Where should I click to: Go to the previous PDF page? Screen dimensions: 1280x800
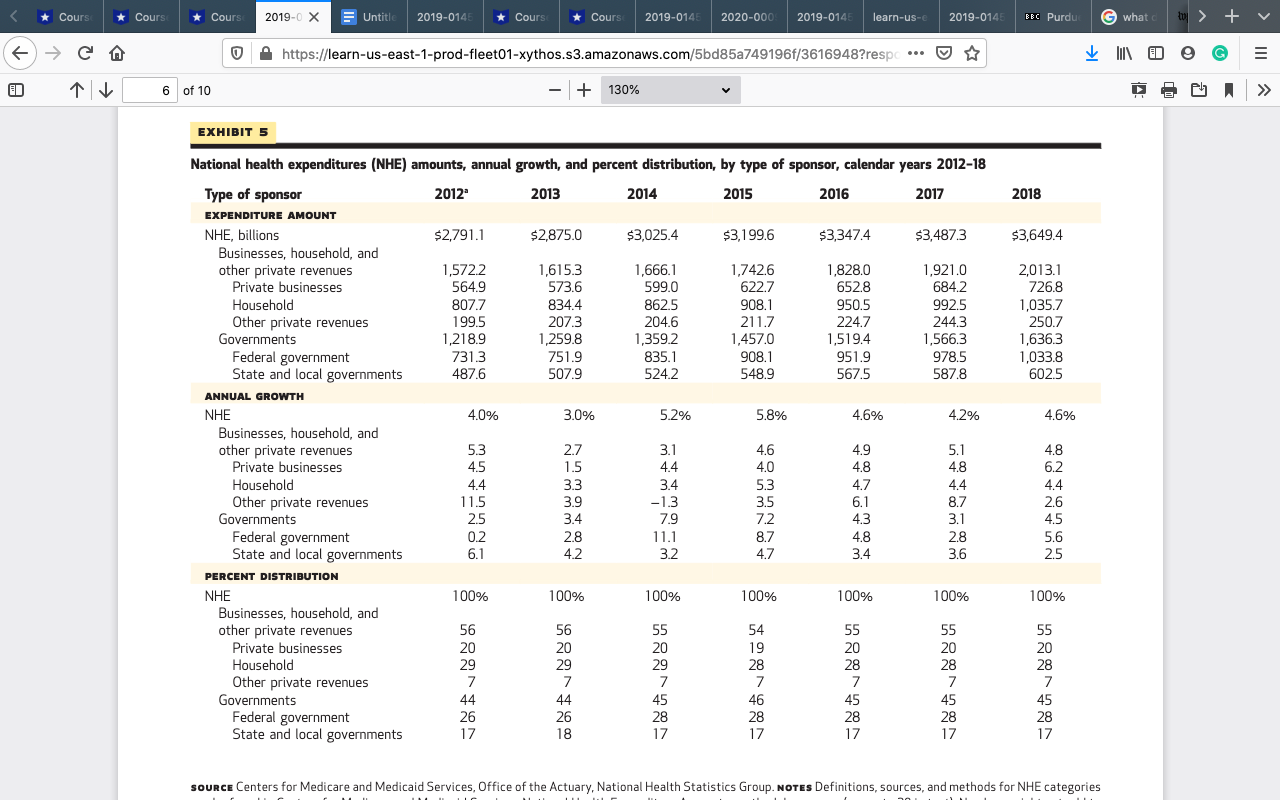click(77, 90)
